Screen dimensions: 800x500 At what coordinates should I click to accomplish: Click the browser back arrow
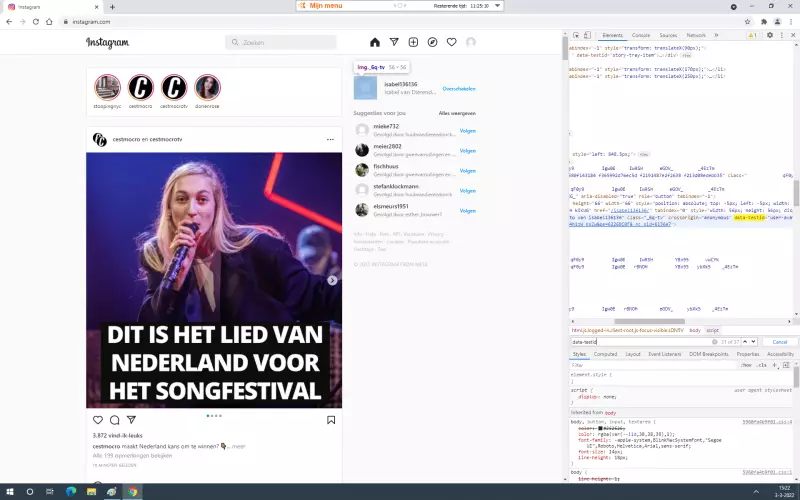pyautogui.click(x=9, y=21)
